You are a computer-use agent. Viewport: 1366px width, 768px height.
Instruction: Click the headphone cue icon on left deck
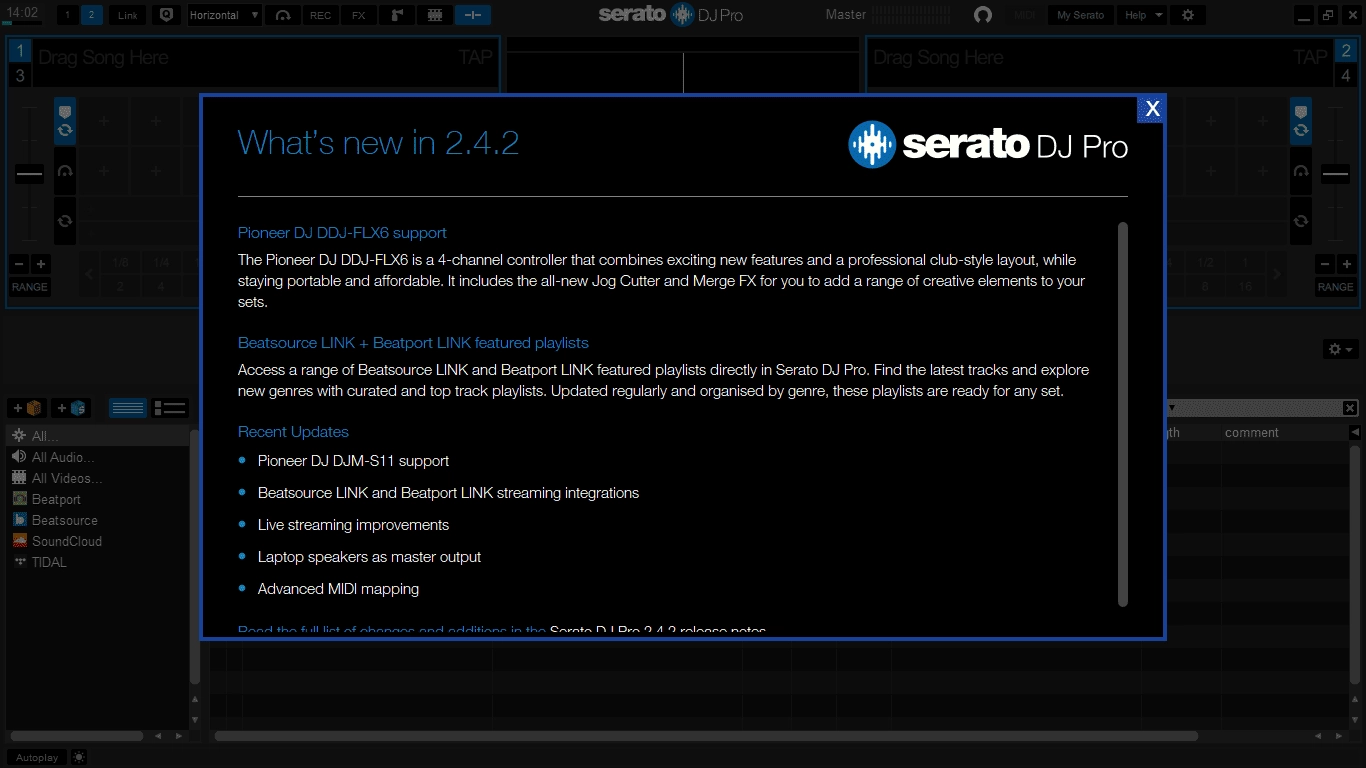[x=65, y=171]
